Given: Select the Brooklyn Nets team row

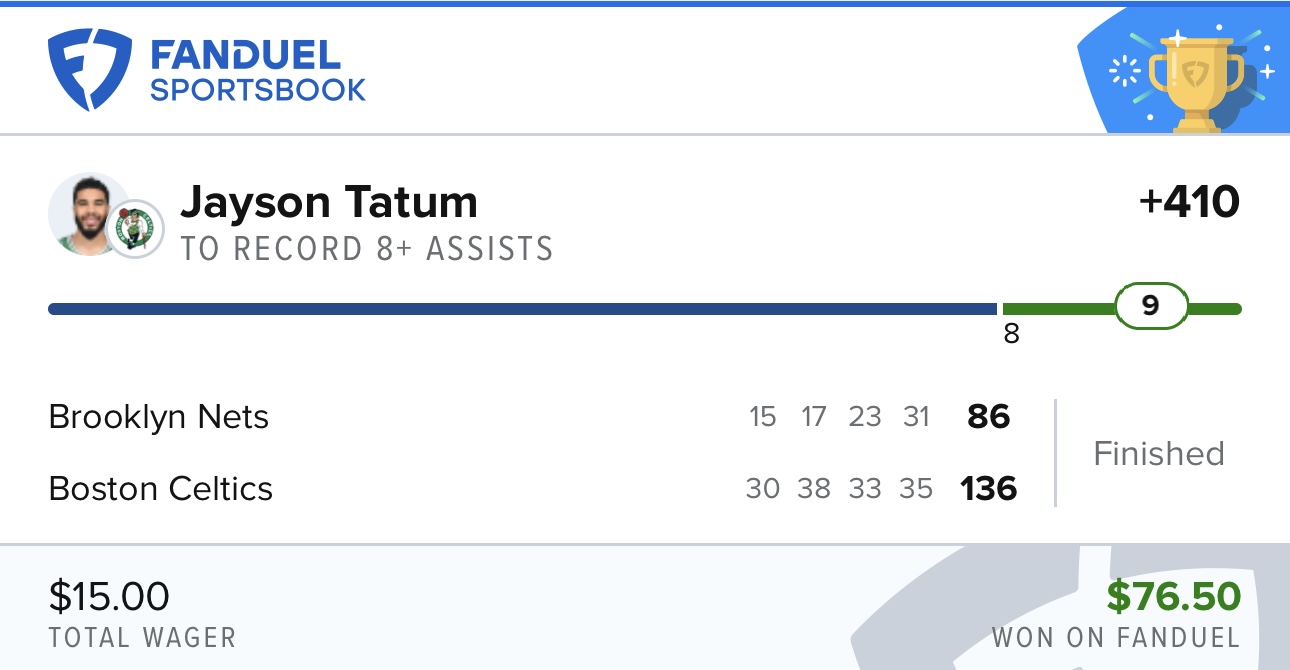Looking at the screenshot, I should tap(532, 416).
